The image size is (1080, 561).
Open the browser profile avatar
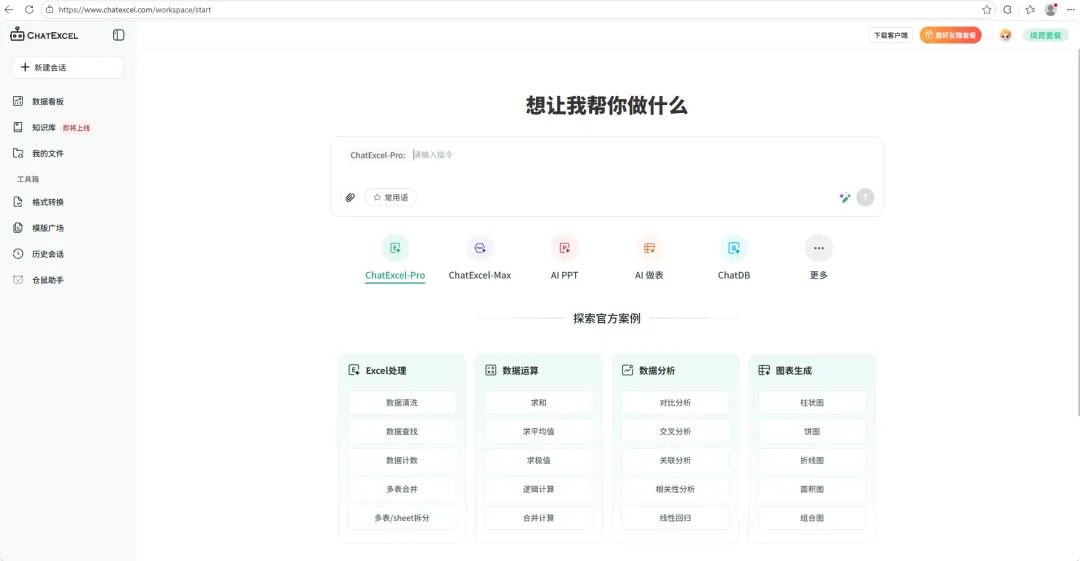tap(1050, 10)
